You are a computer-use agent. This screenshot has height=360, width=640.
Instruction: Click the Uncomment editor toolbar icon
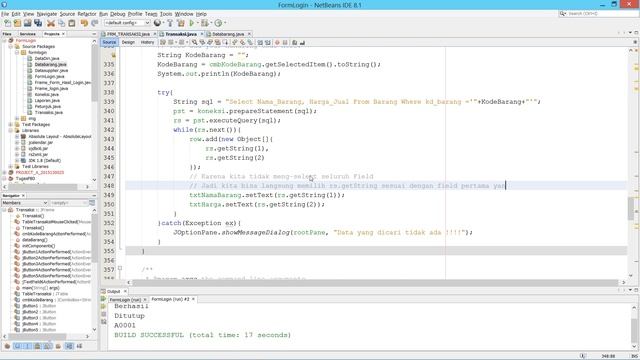(302, 42)
